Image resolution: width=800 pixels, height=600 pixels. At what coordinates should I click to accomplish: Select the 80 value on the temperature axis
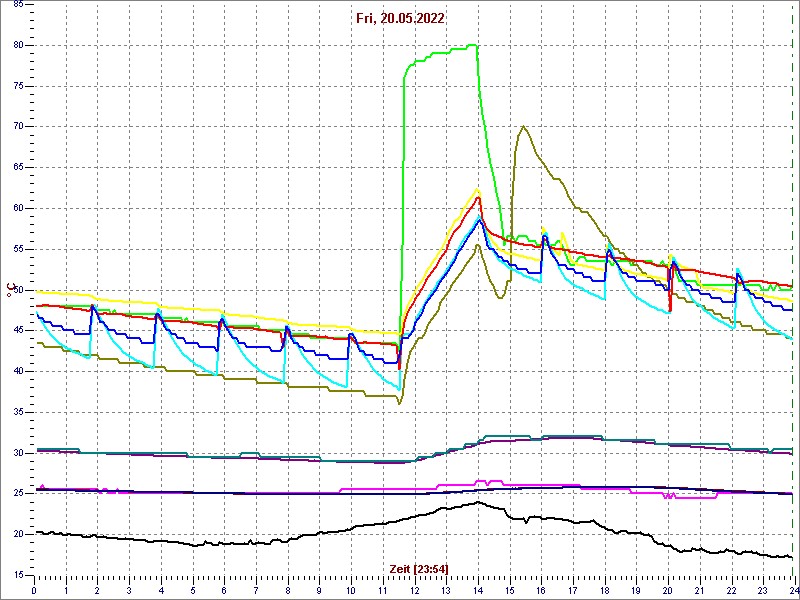click(x=16, y=45)
